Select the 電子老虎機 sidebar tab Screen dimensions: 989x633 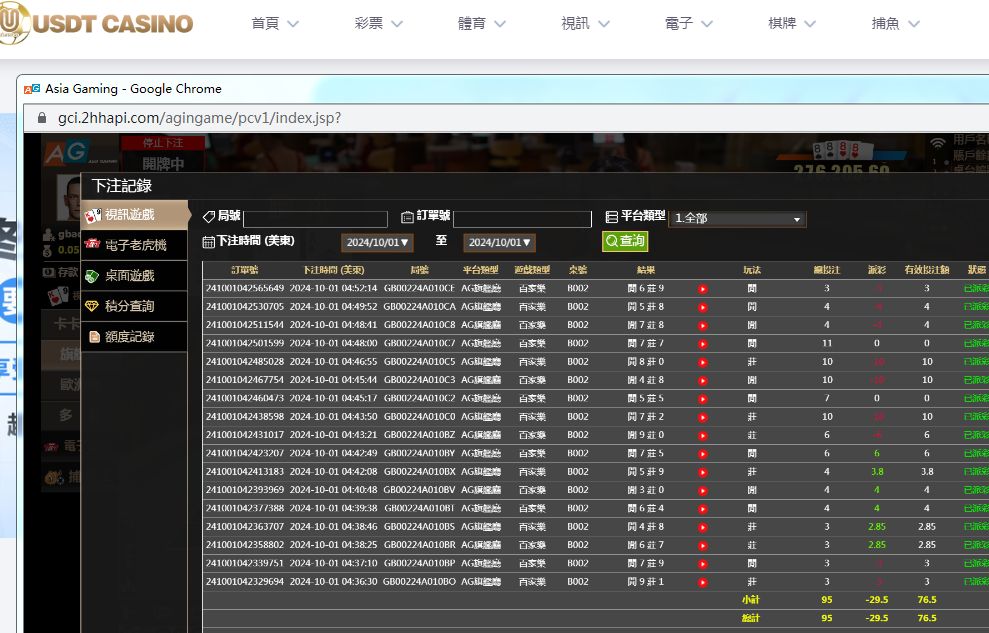coord(135,246)
